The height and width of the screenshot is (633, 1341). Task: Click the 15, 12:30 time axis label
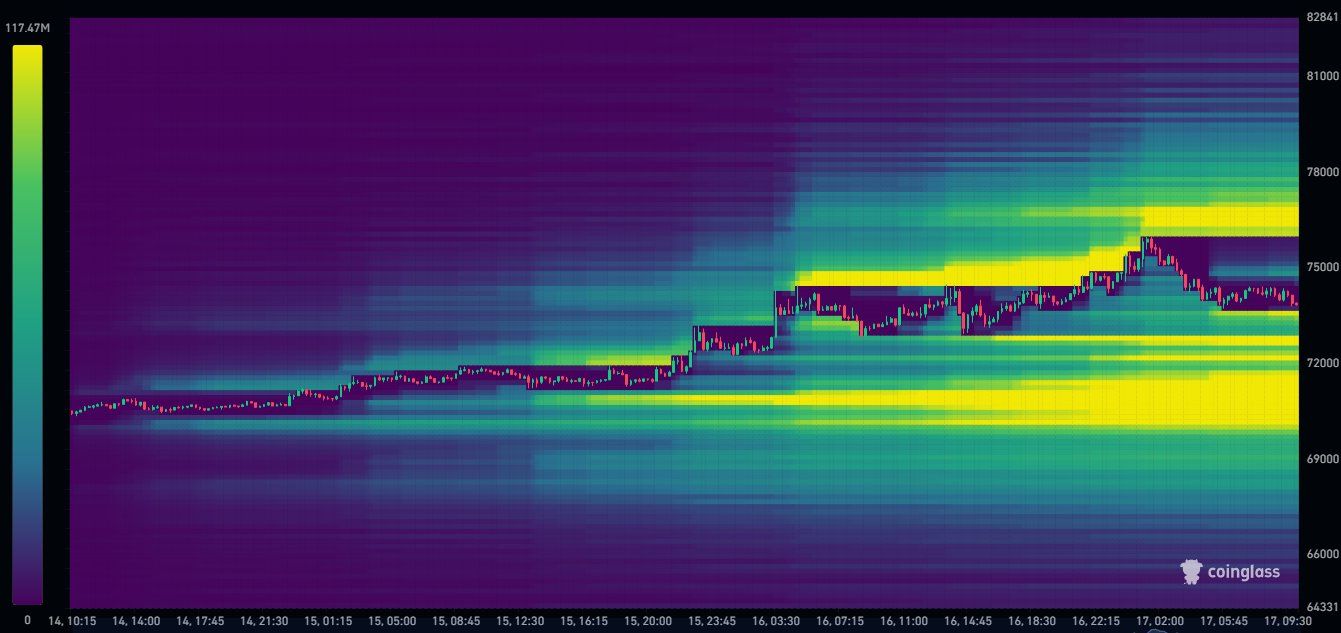coord(522,621)
